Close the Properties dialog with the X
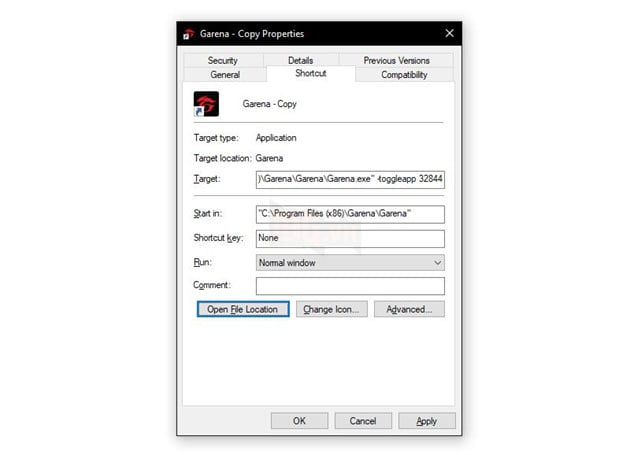The height and width of the screenshot is (455, 630). pos(449,33)
